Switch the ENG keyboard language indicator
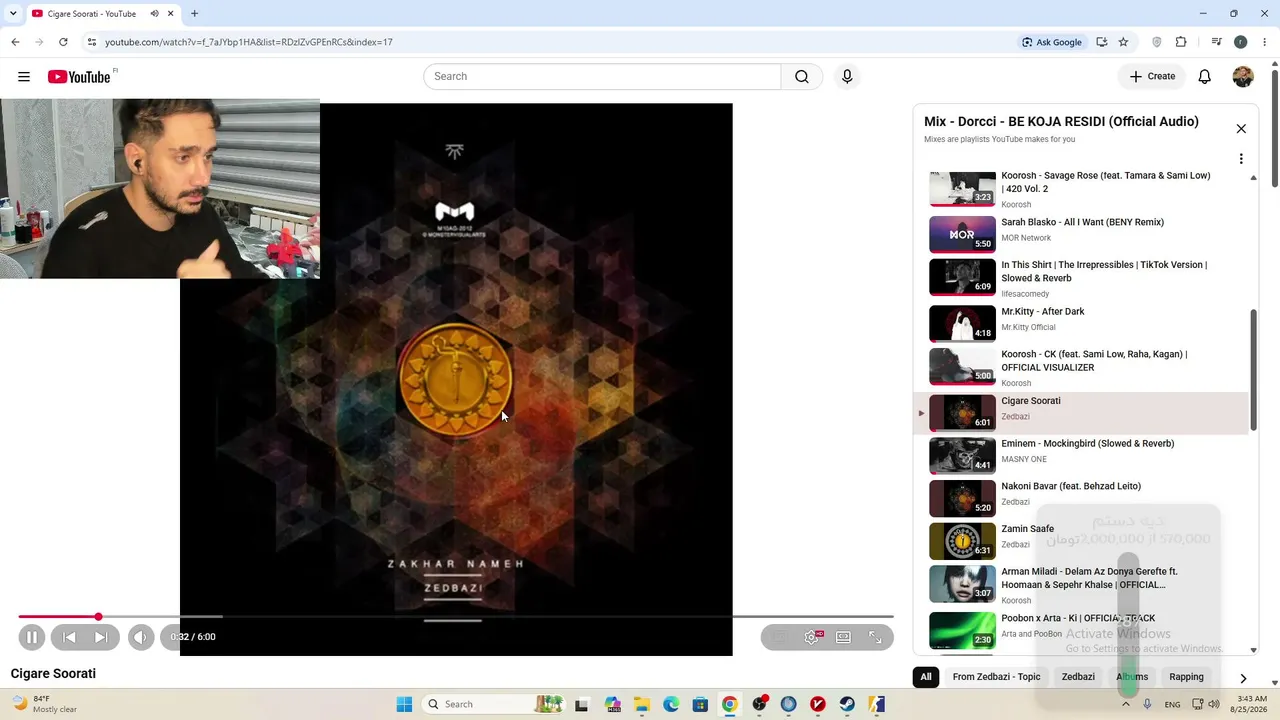Screen dimensions: 1280x720 (x=1172, y=704)
